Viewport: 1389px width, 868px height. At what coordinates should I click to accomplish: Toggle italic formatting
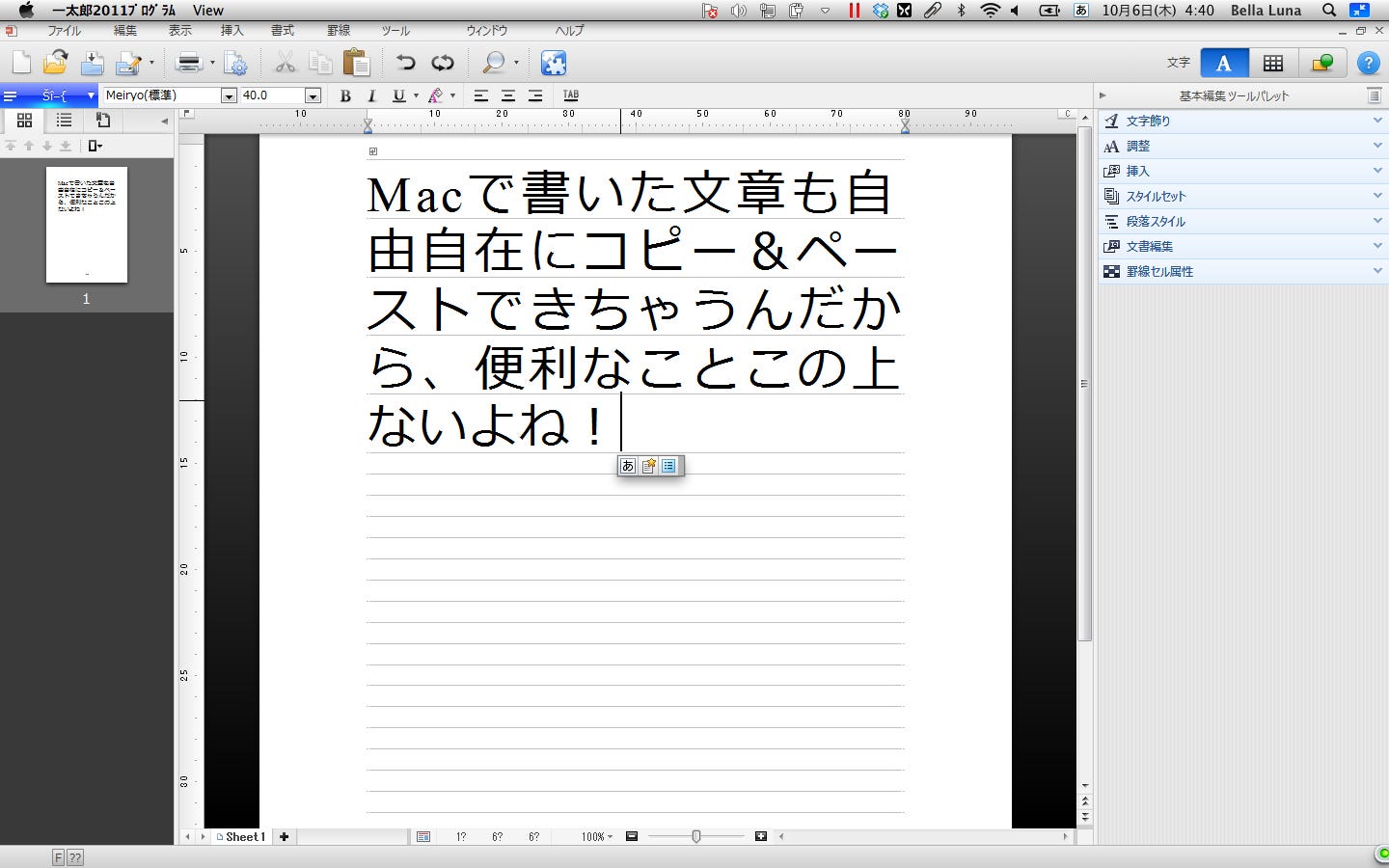tap(371, 95)
